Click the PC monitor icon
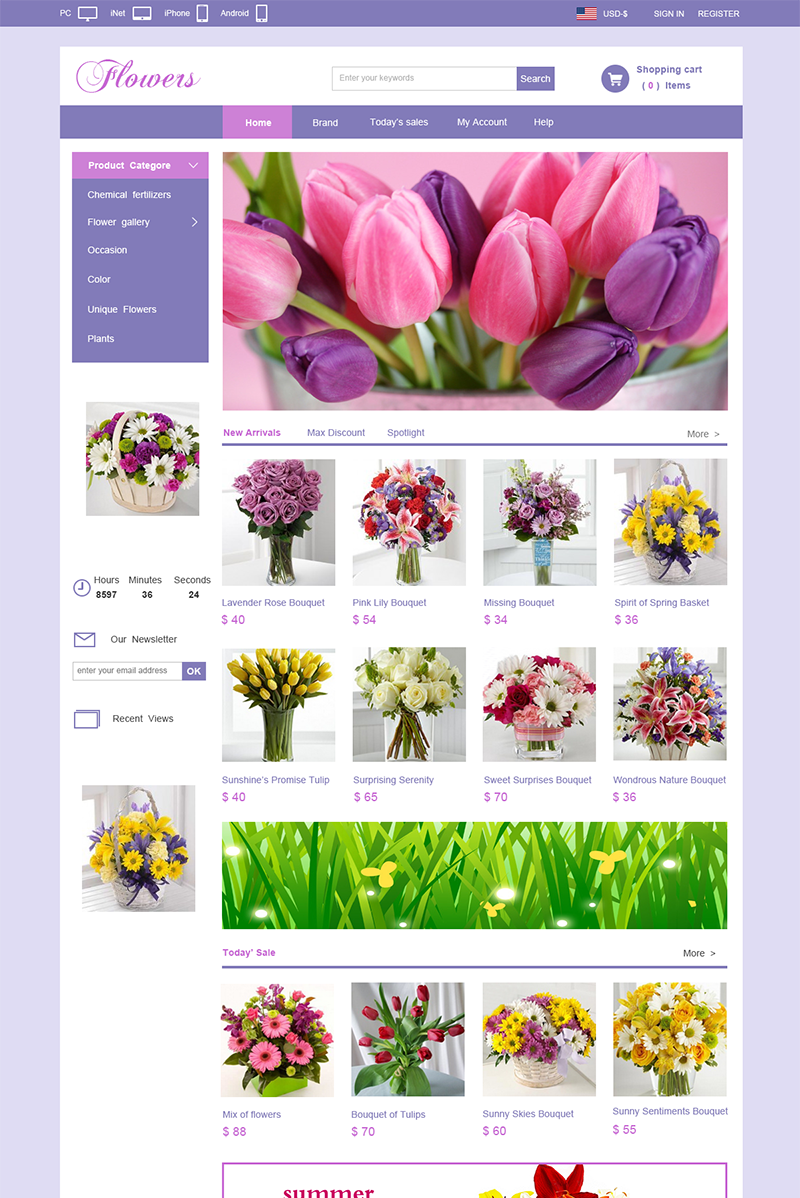 click(x=88, y=14)
